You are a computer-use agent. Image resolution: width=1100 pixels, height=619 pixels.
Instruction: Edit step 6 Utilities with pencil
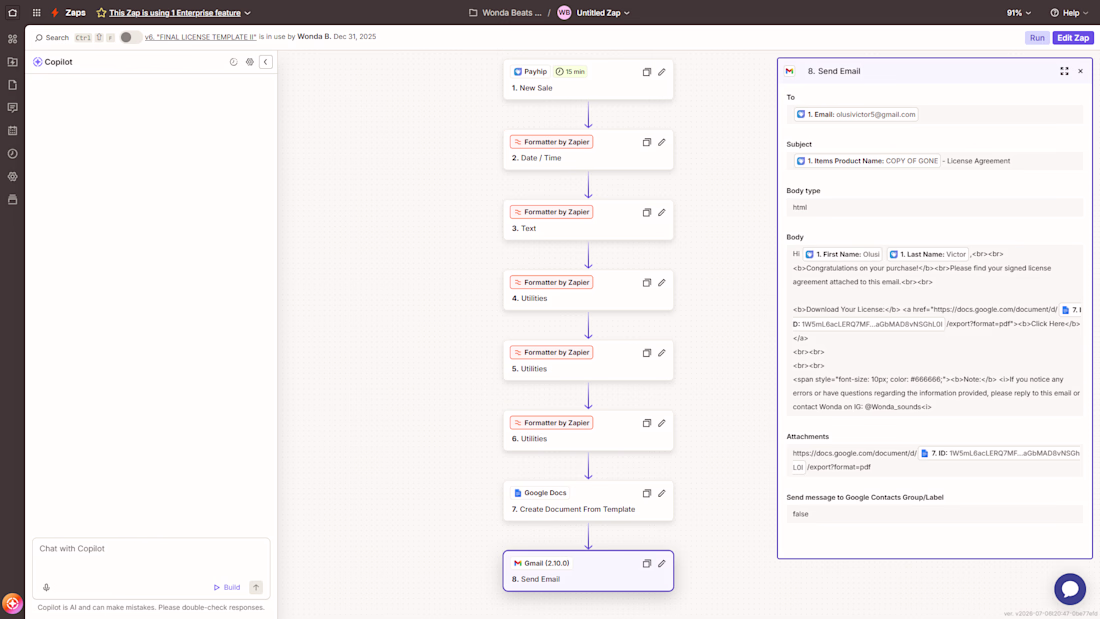click(662, 422)
